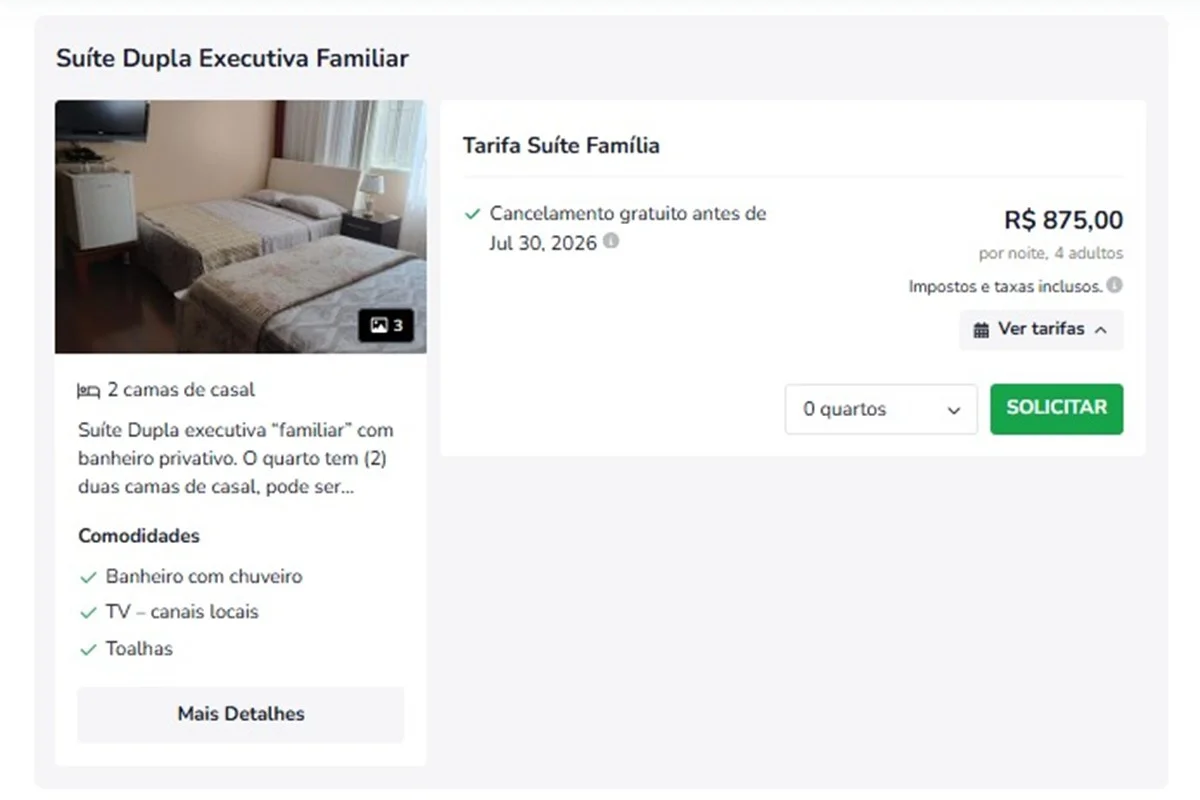Screen dimensions: 1200x800
Task: Open the 0 quartos room selector
Action: (x=881, y=409)
